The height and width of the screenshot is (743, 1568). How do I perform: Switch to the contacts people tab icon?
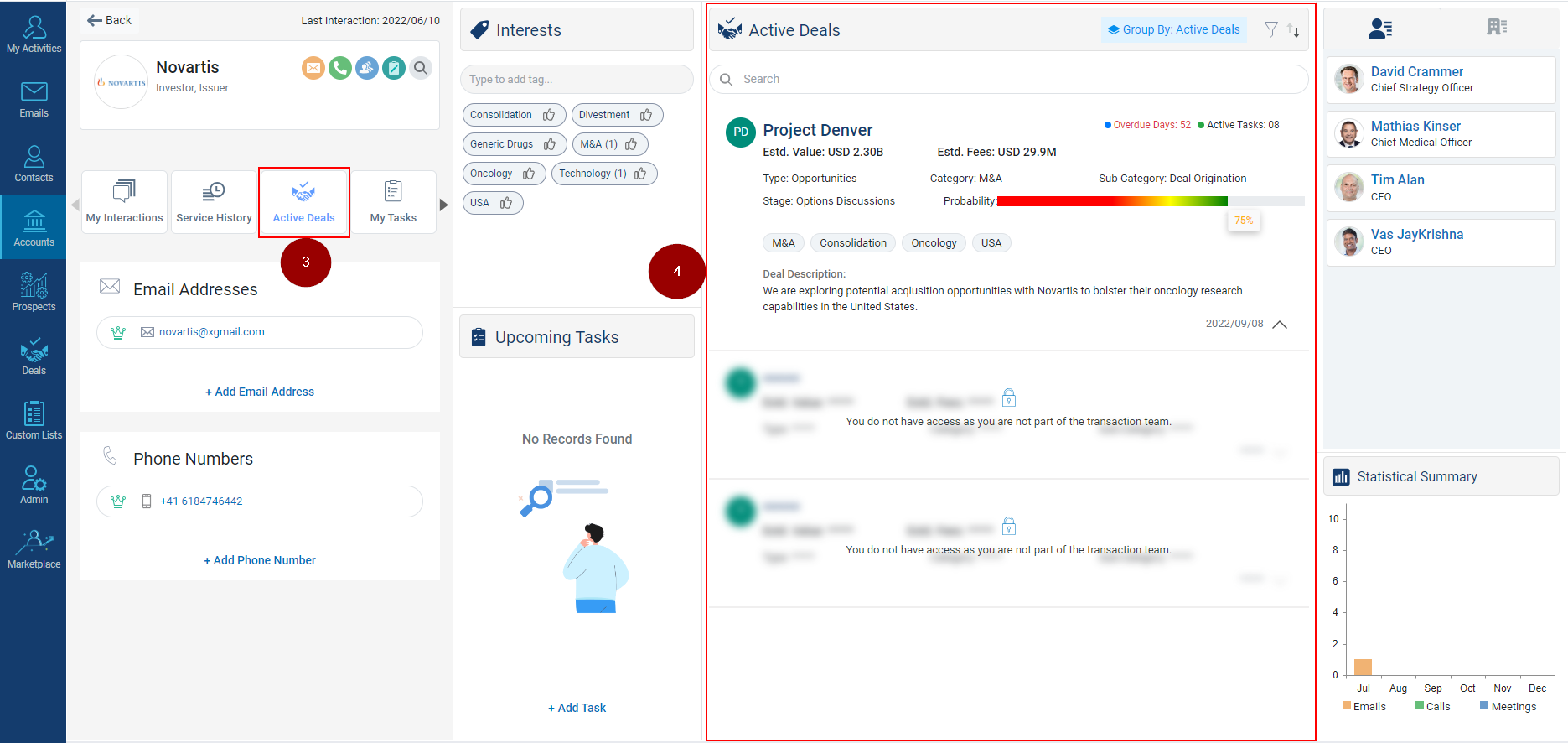(1380, 29)
